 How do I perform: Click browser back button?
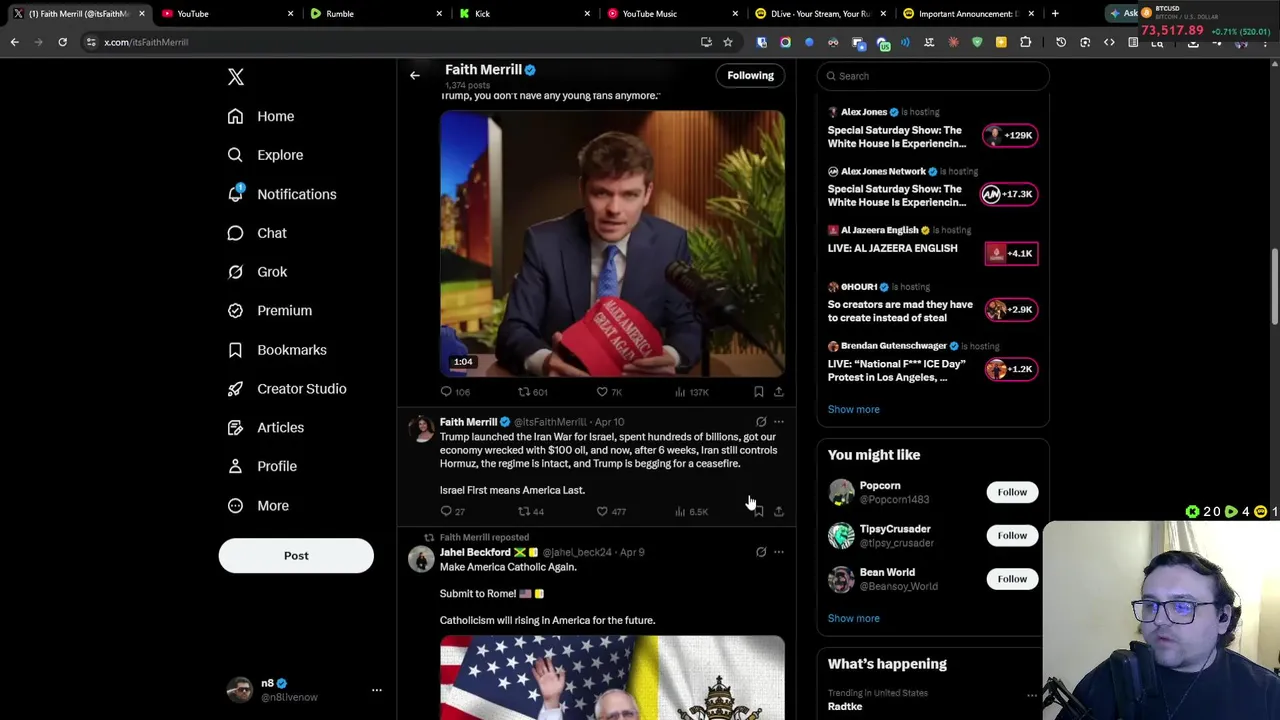[14, 42]
